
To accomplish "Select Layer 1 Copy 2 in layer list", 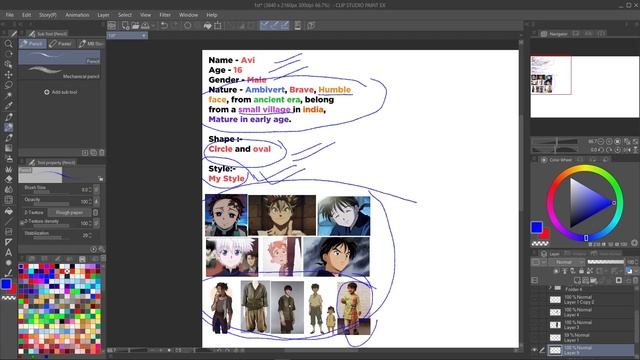I will pos(590,300).
